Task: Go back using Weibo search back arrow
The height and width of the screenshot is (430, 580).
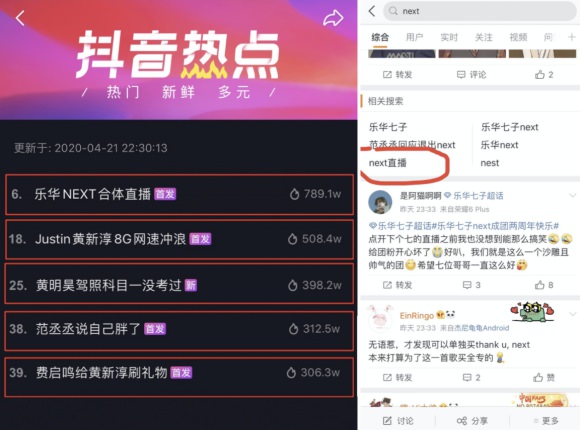Action: (x=372, y=11)
